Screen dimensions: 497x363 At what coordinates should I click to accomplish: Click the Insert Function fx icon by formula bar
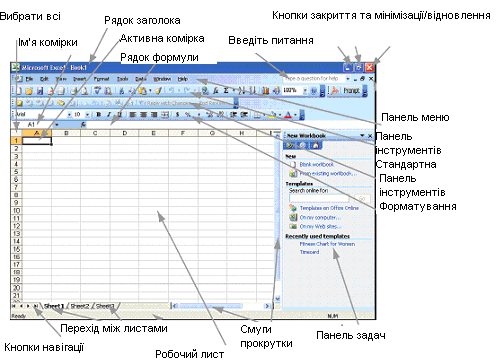(x=83, y=124)
